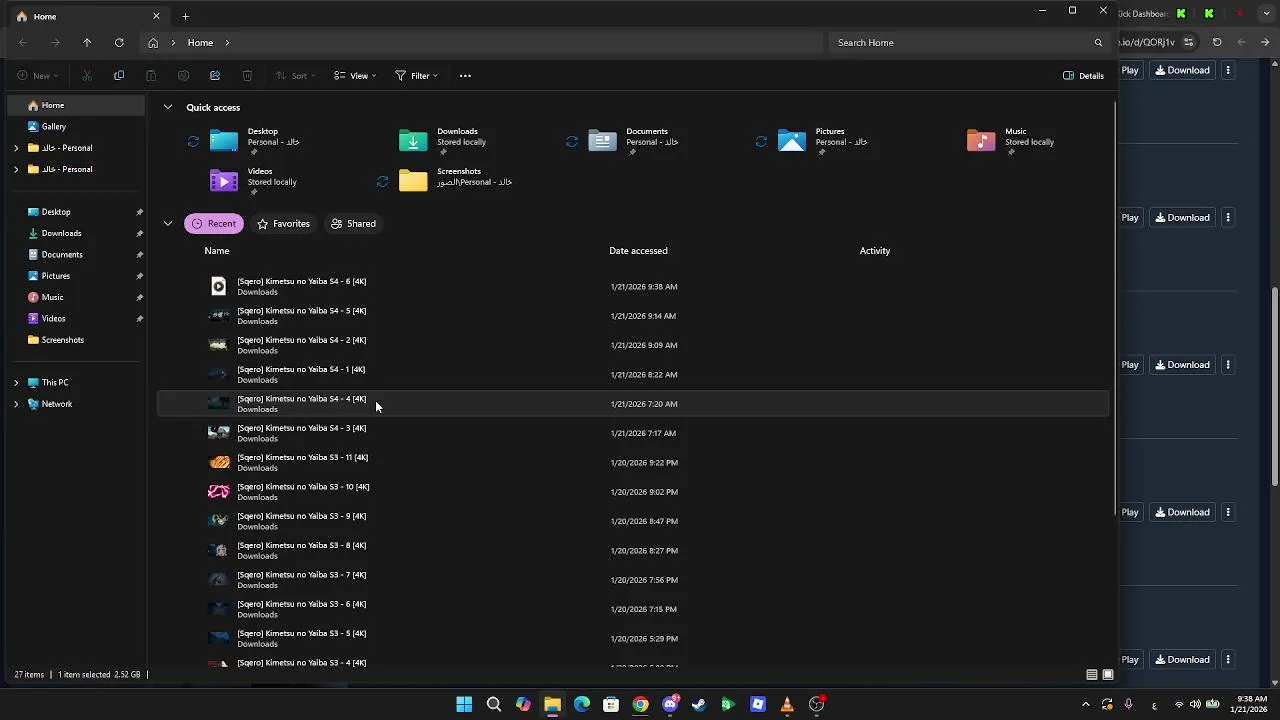Select Gallery in the navigation pane

tap(76, 127)
